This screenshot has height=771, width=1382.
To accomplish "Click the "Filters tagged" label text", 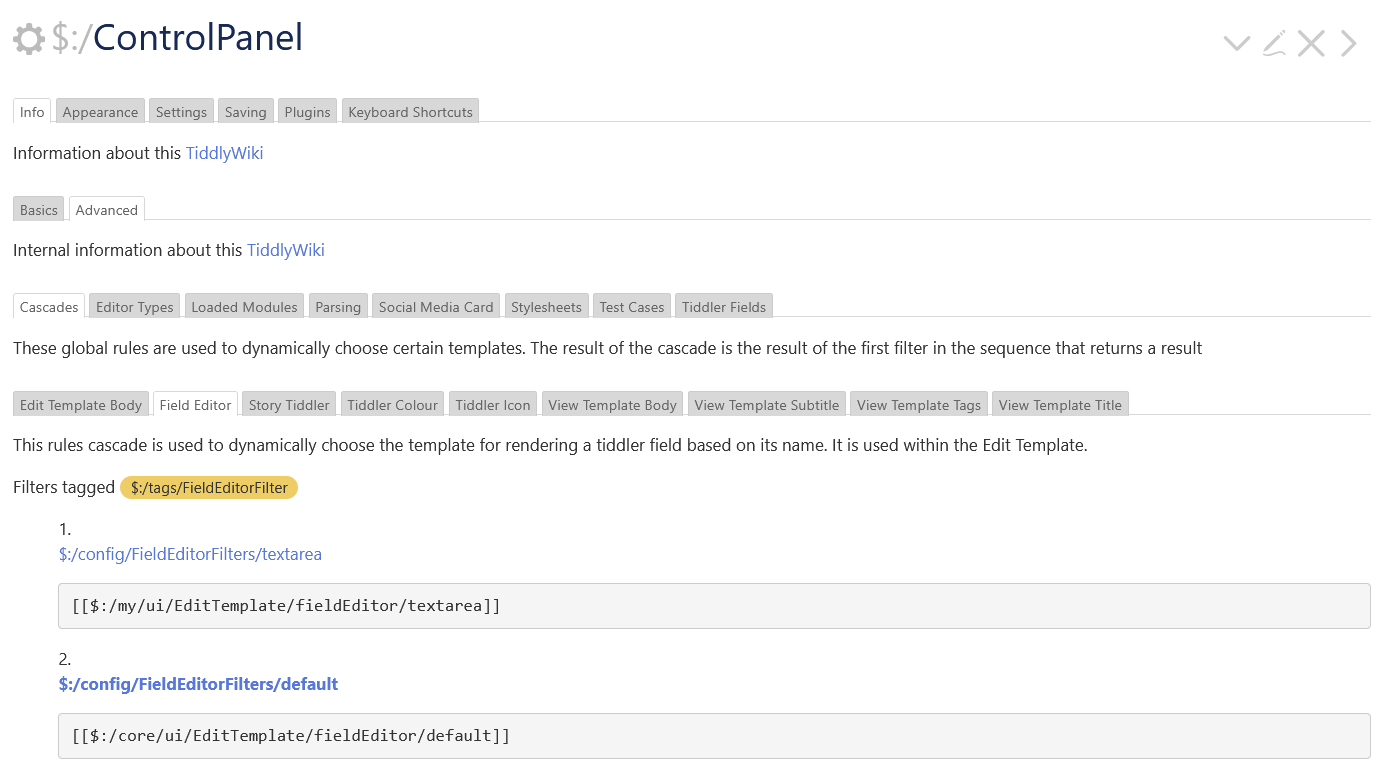I will tap(64, 487).
